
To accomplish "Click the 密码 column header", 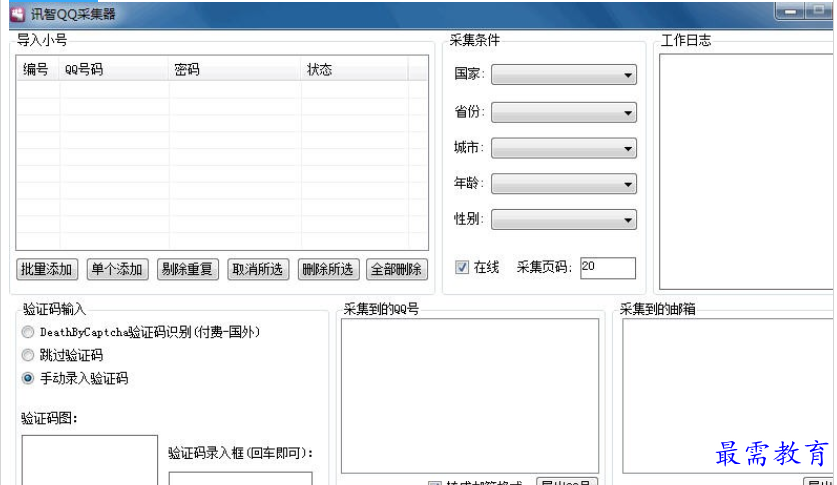I will (235, 69).
